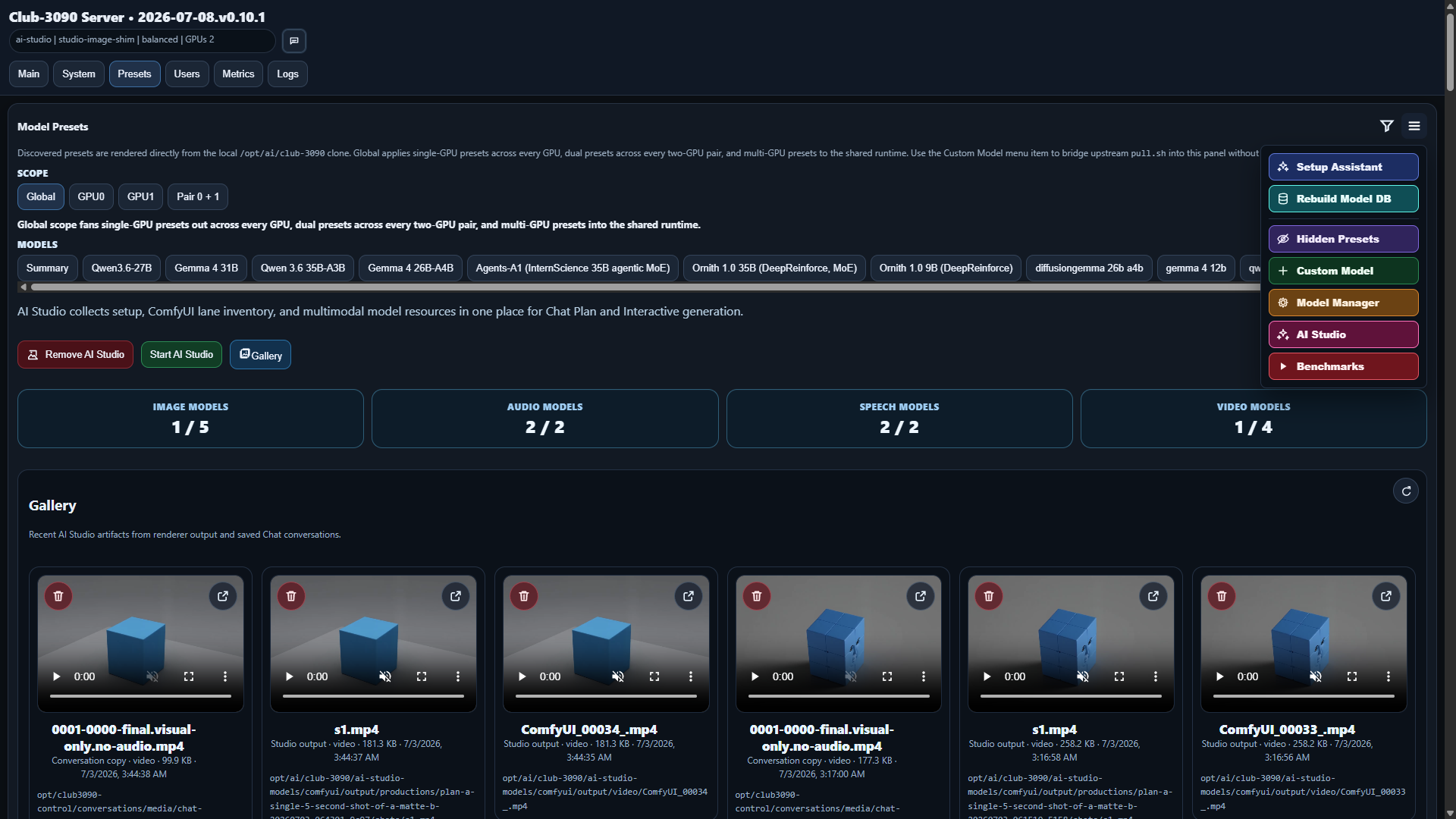Open Benchmarks from the menu

point(1344,366)
